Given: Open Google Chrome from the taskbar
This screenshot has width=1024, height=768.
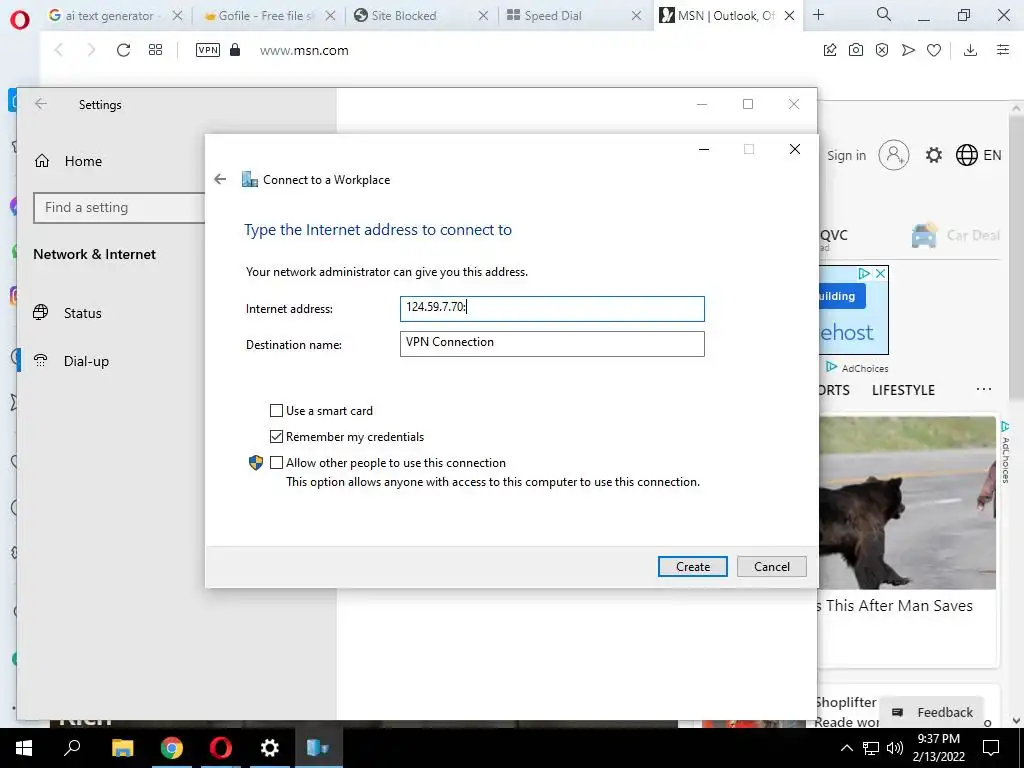Looking at the screenshot, I should 172,748.
